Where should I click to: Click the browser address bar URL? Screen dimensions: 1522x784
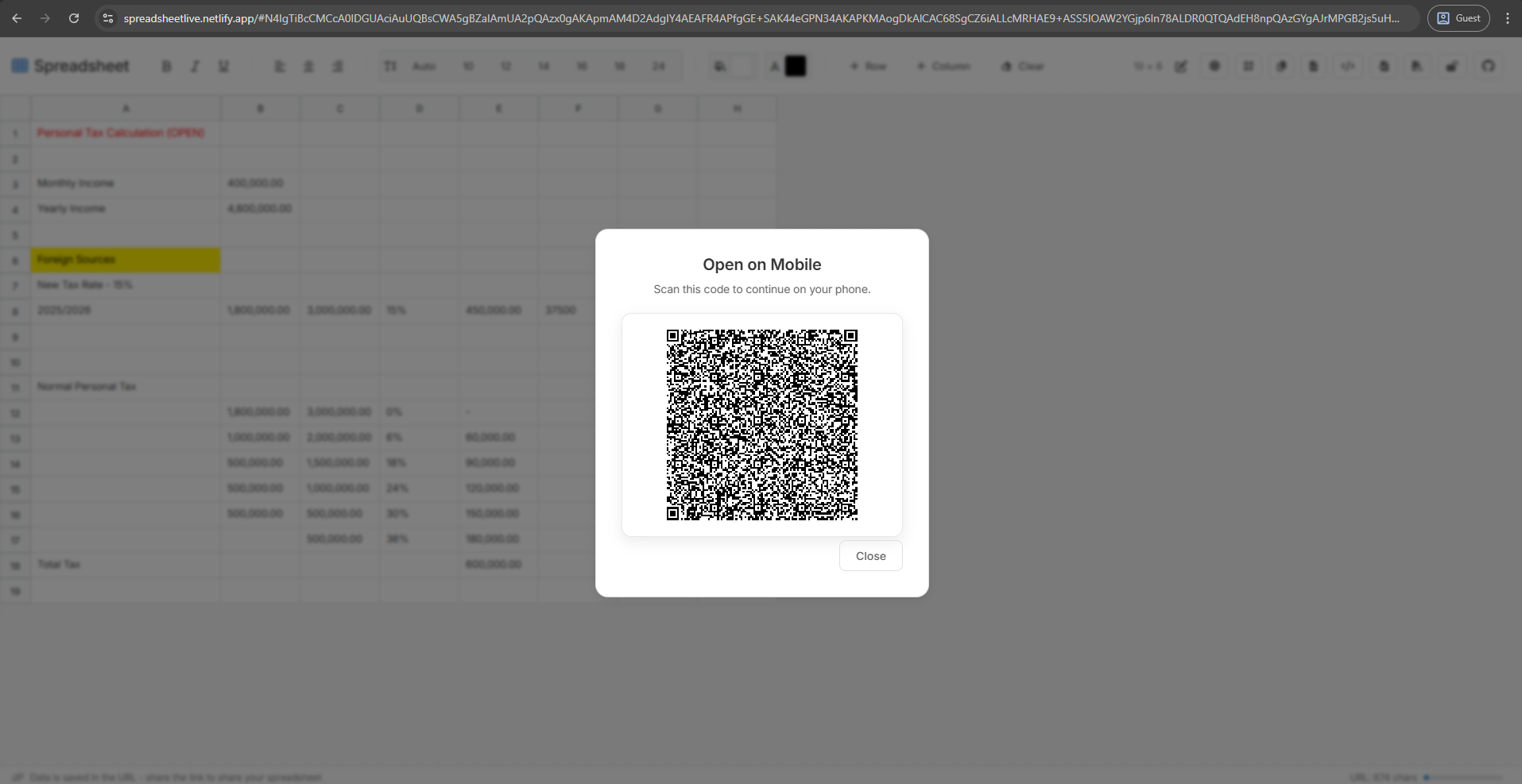pos(761,18)
